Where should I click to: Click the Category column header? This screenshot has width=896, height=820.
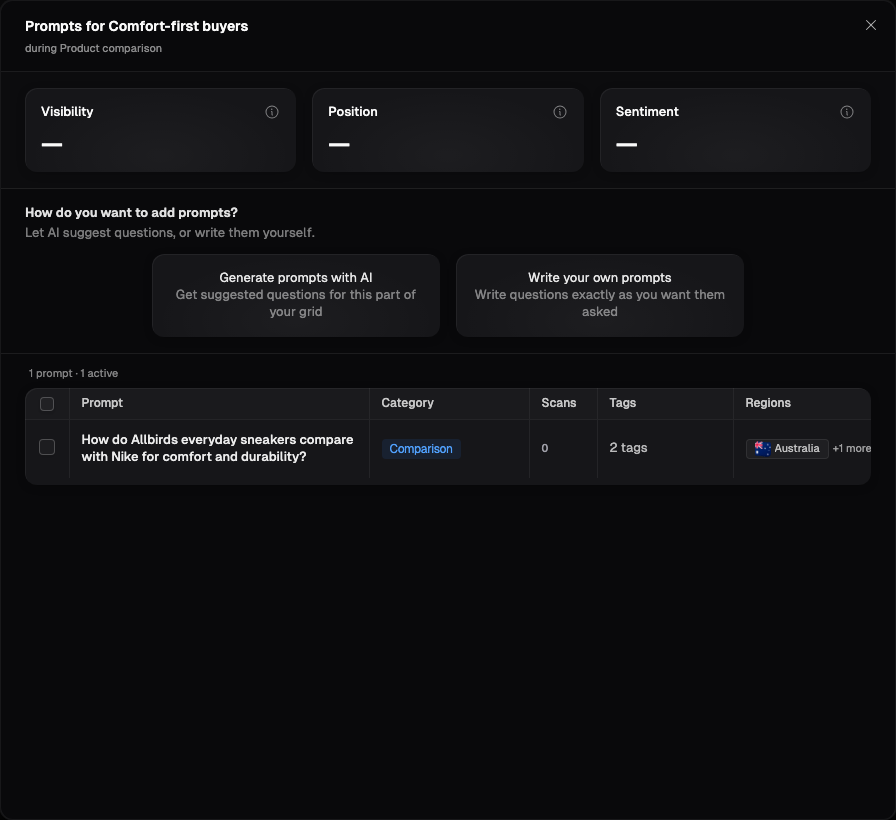coord(407,403)
